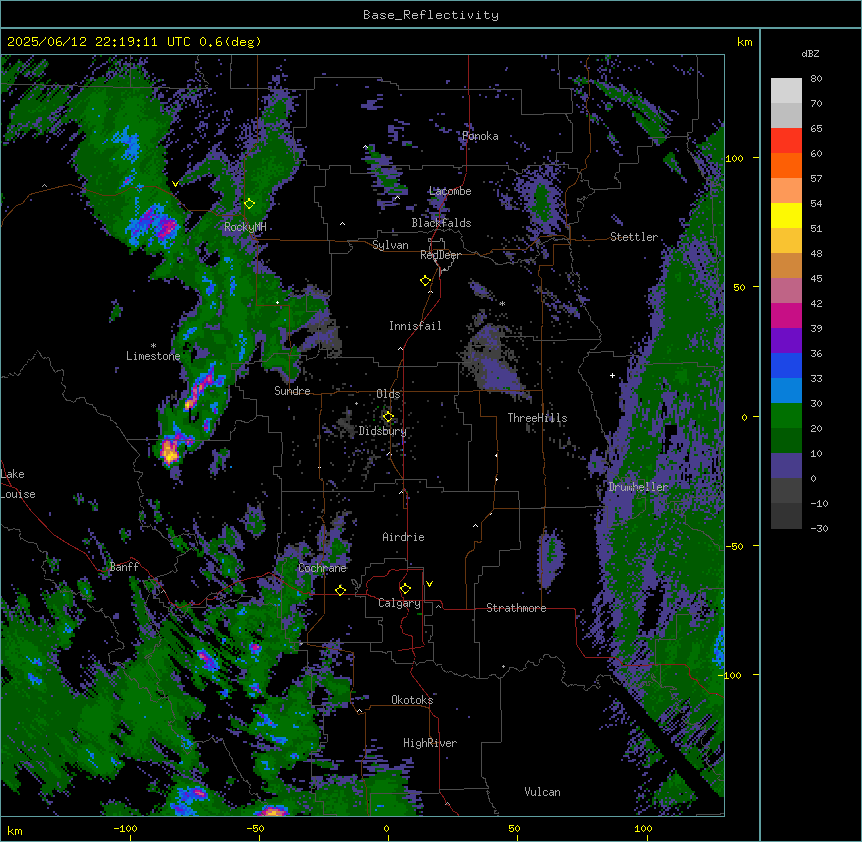Click the Limestone label
The width and height of the screenshot is (862, 842).
click(153, 356)
